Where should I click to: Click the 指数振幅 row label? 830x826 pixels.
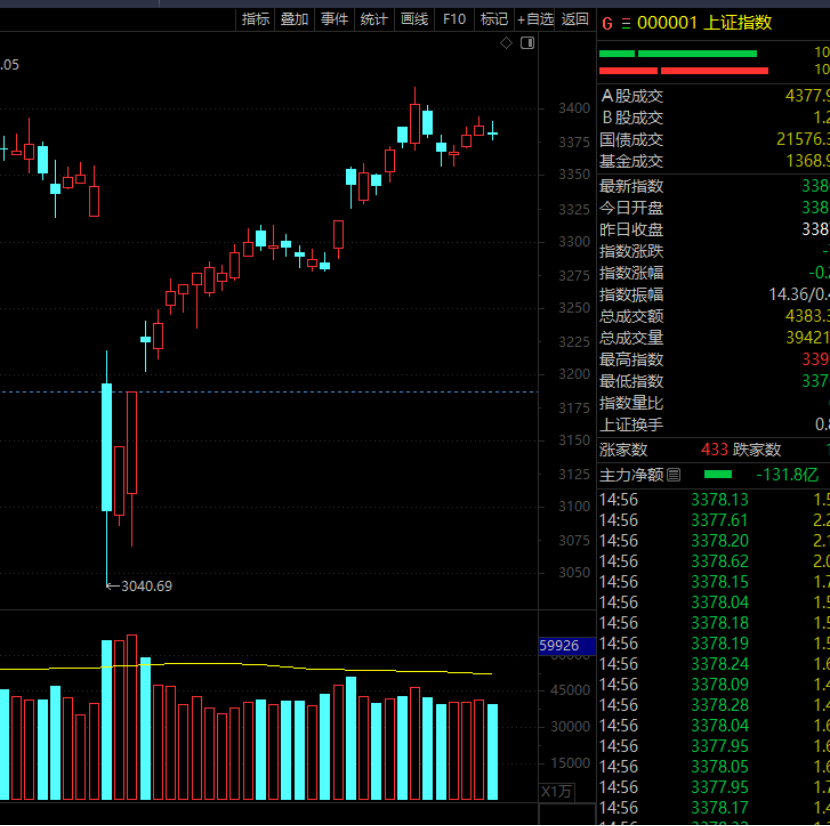tap(631, 295)
